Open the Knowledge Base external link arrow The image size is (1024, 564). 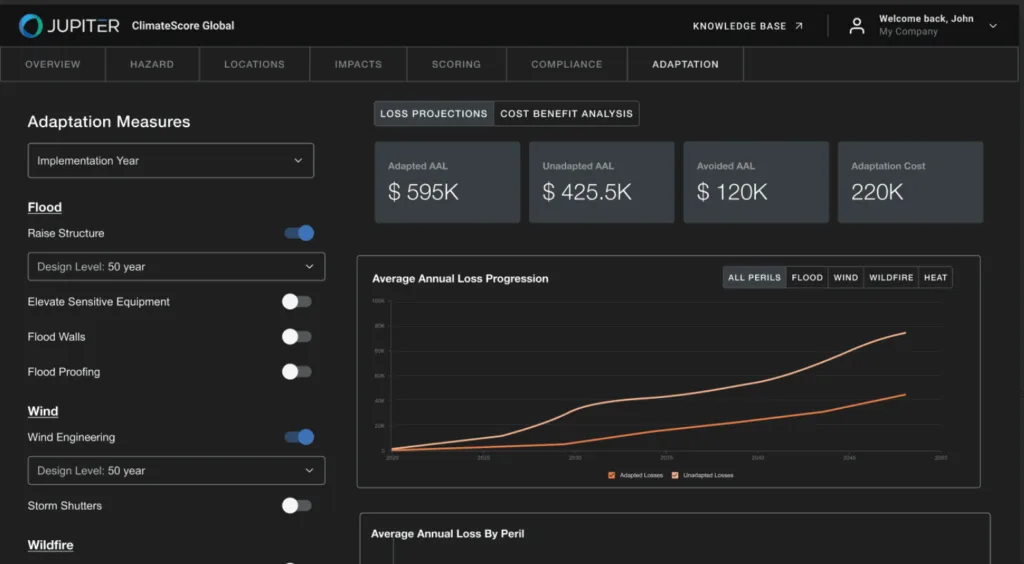[x=799, y=26]
